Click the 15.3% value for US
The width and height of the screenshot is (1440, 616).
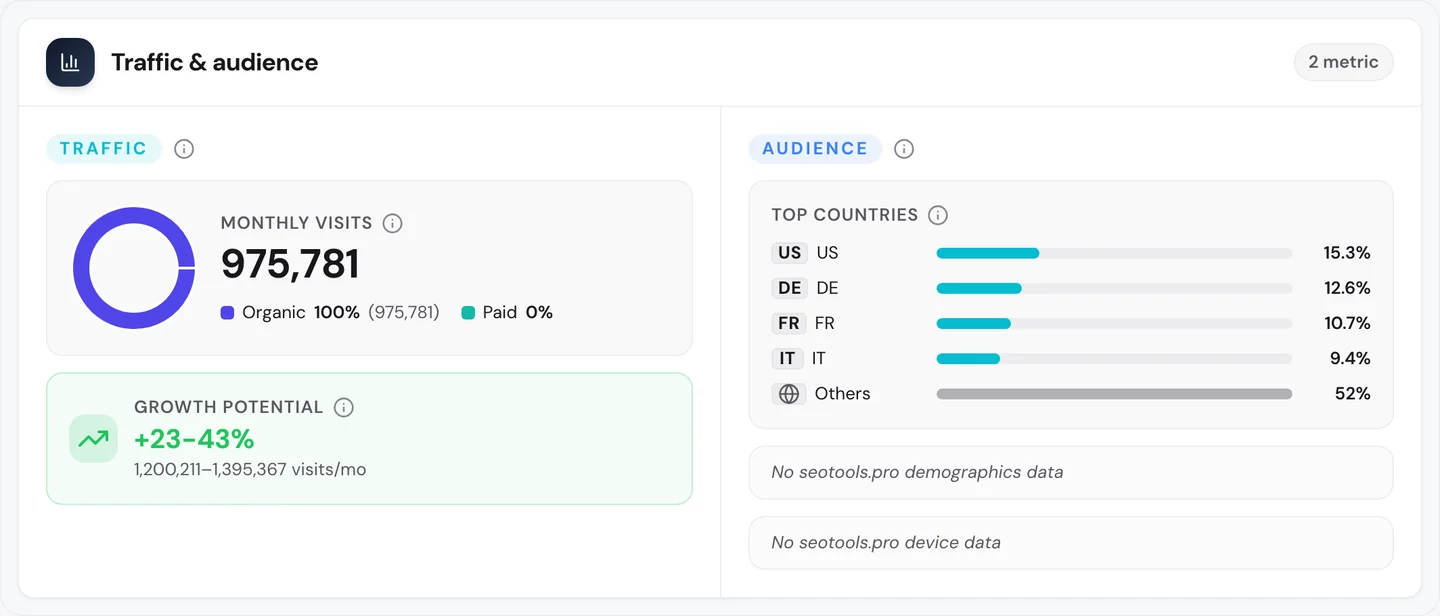coord(1347,253)
